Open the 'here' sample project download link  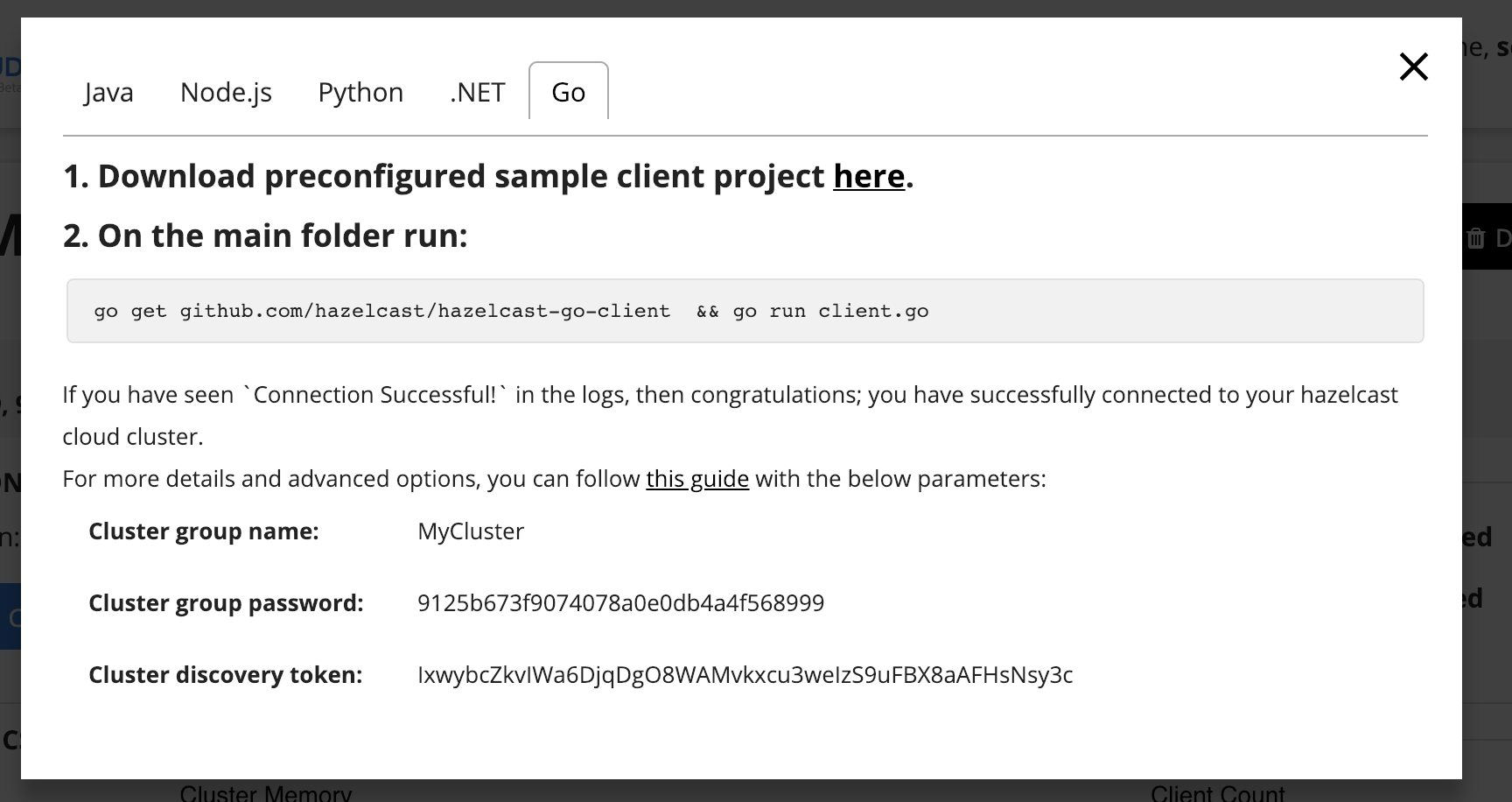coord(869,177)
